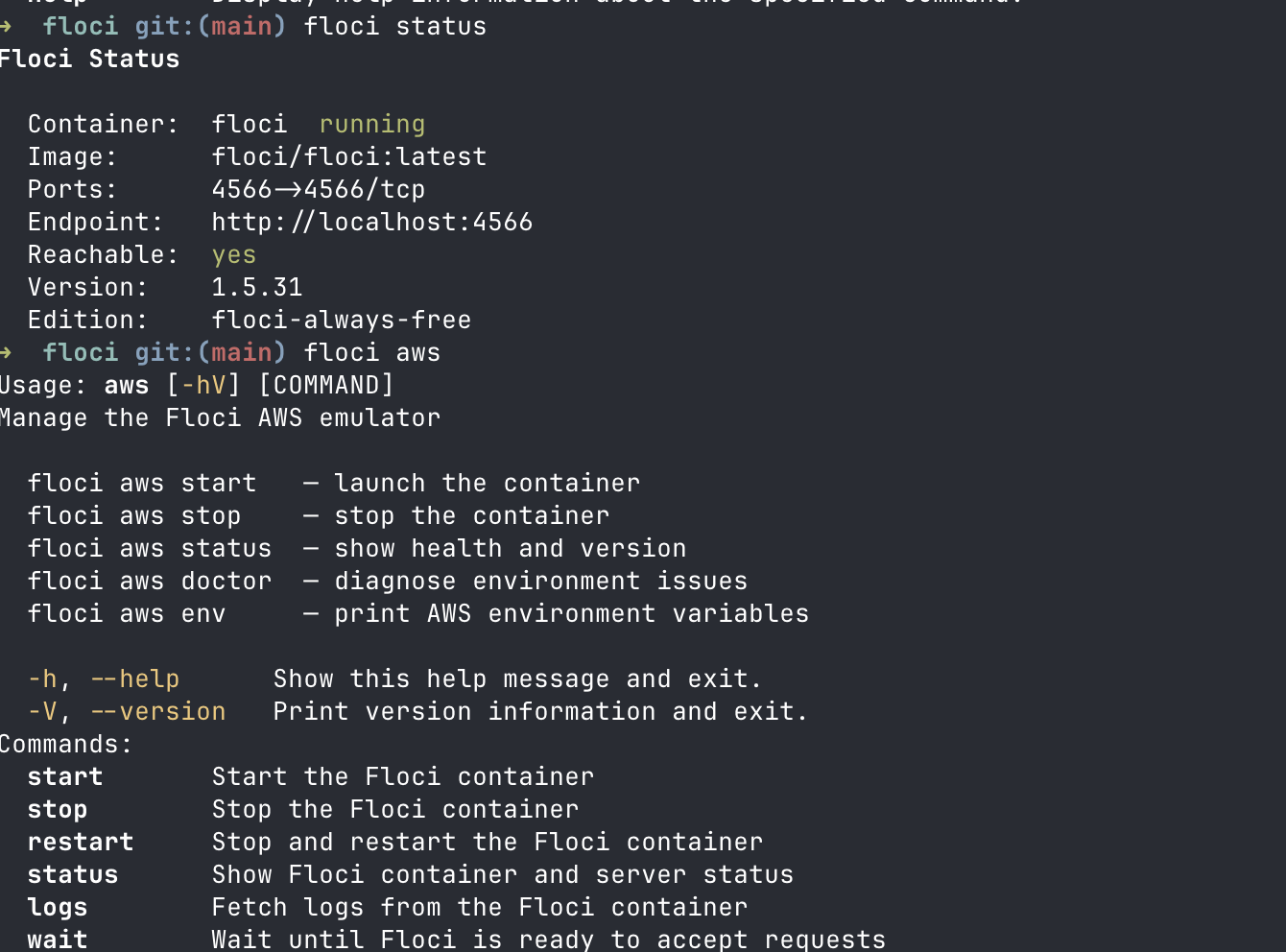Click the 4566→4566/tcp ports mapping
Screen dimensions: 1286x952
(x=318, y=189)
